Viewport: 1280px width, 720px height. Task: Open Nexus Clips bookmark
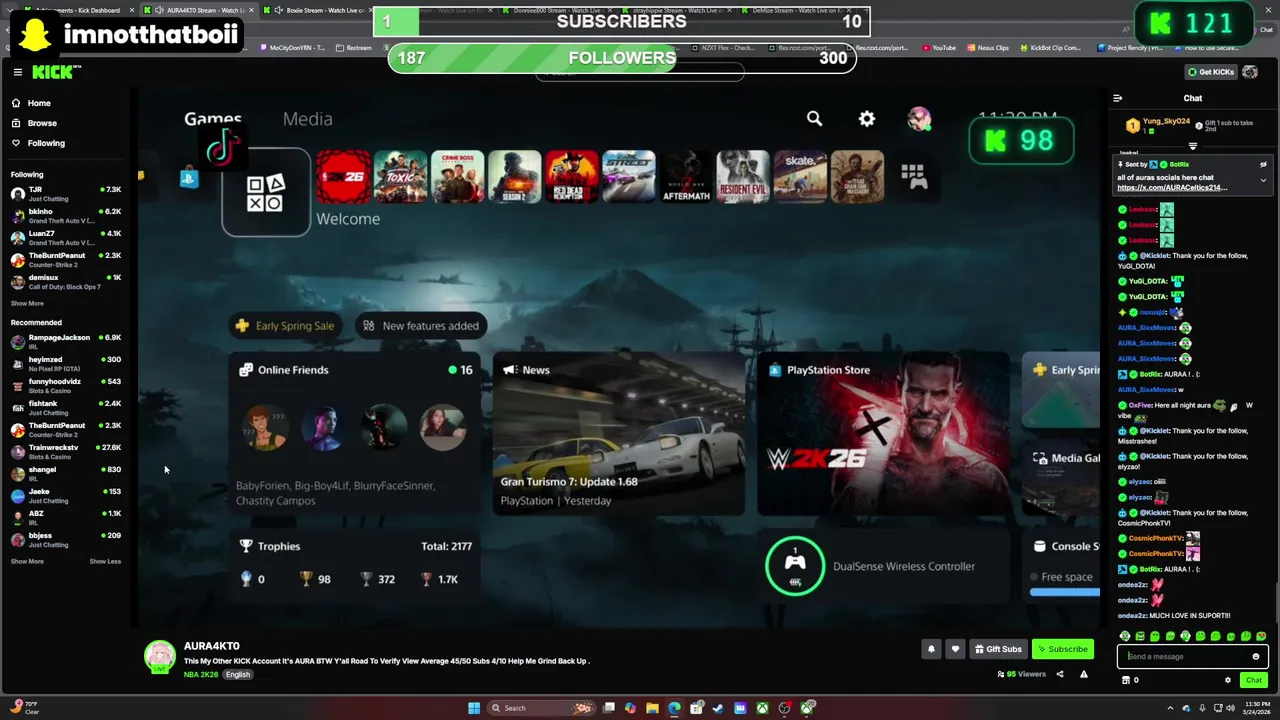(989, 47)
